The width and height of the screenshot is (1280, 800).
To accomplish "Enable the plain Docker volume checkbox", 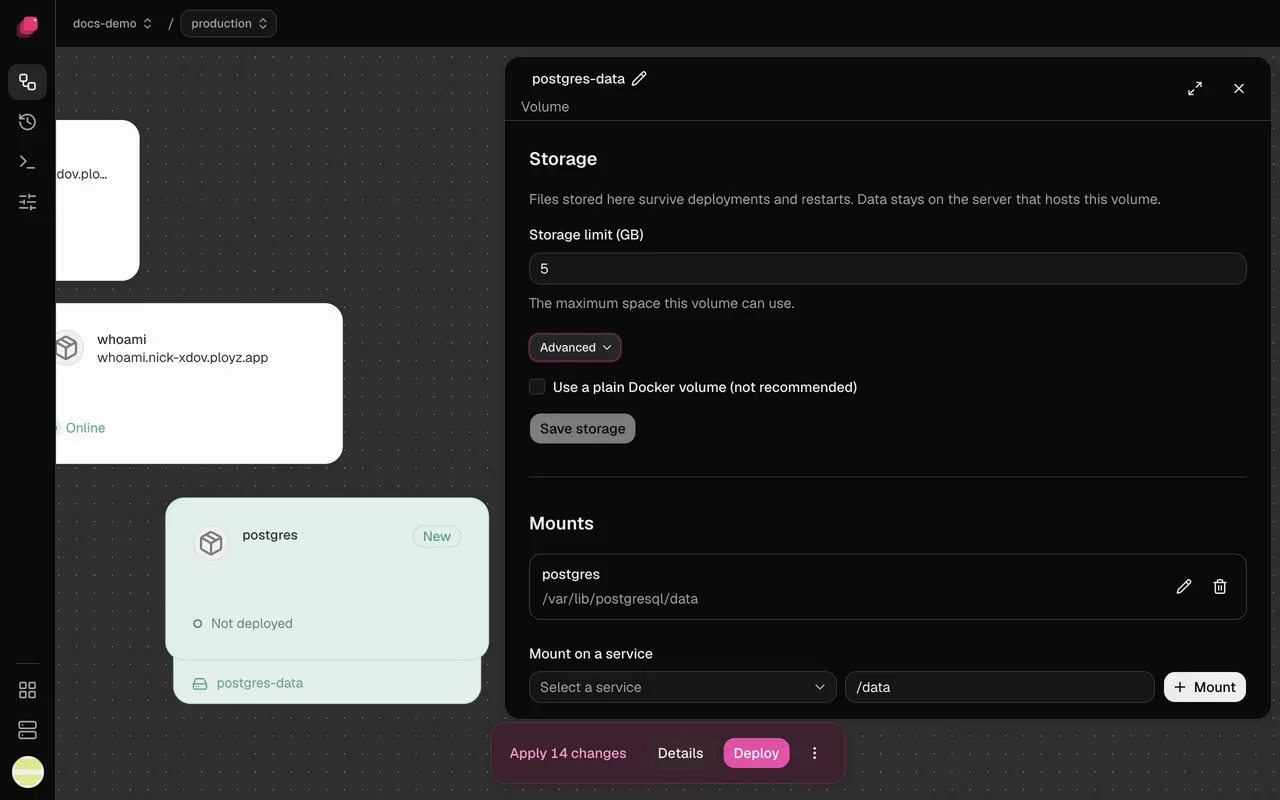I will click(x=537, y=387).
